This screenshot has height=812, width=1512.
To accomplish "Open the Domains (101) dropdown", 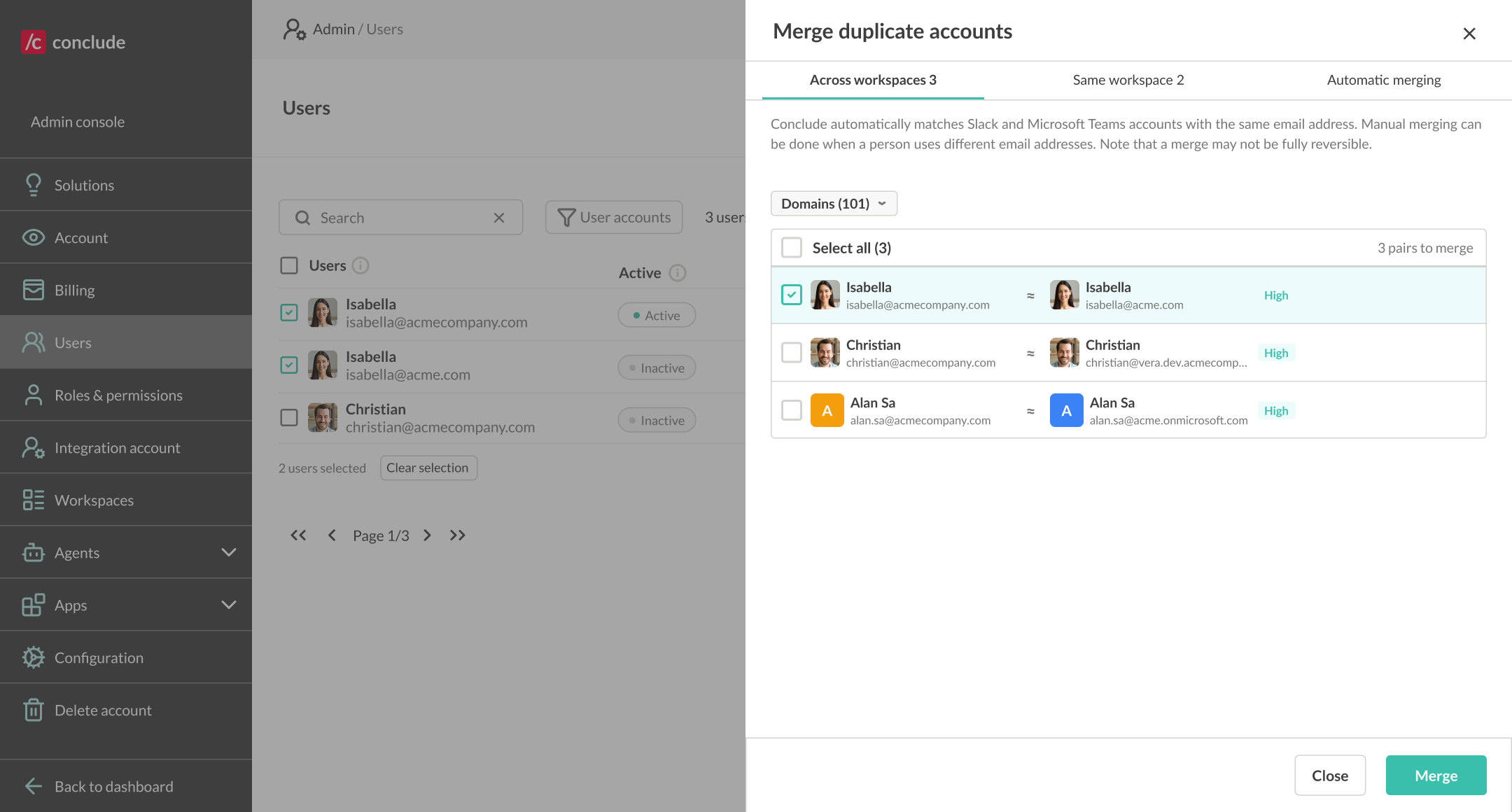I will coord(834,204).
